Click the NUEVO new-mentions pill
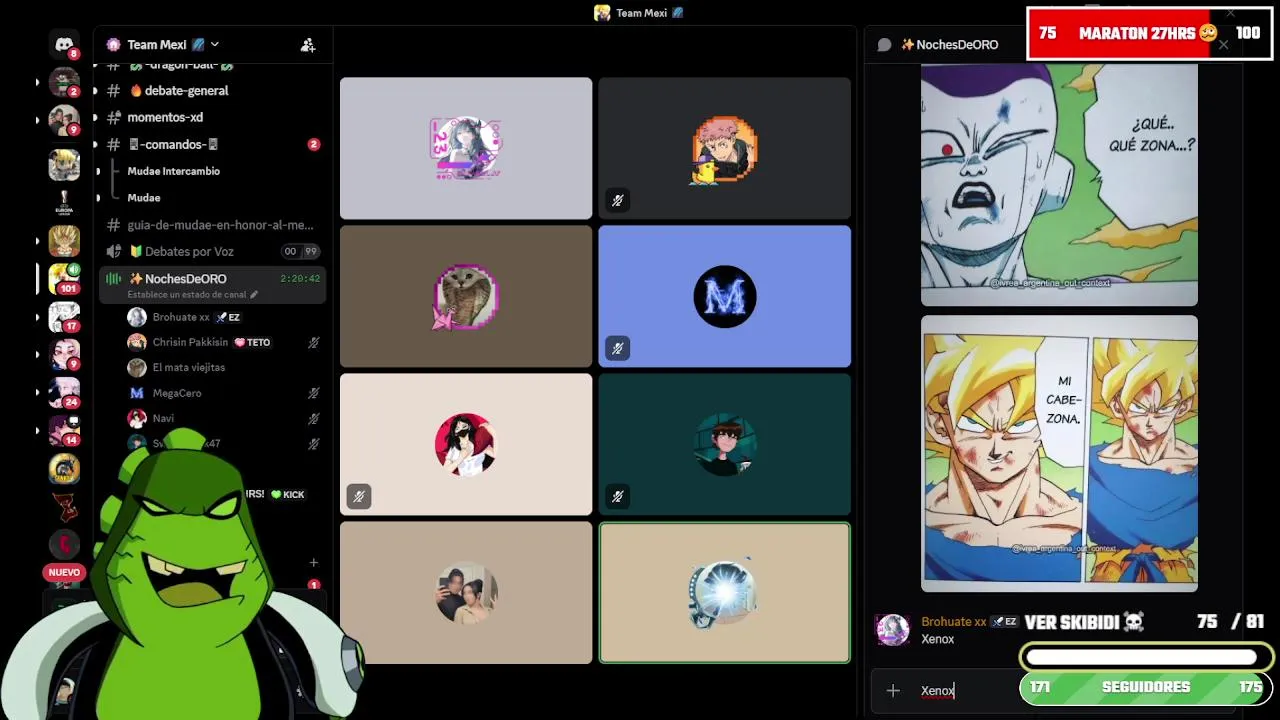The width and height of the screenshot is (1280, 720). 64,572
